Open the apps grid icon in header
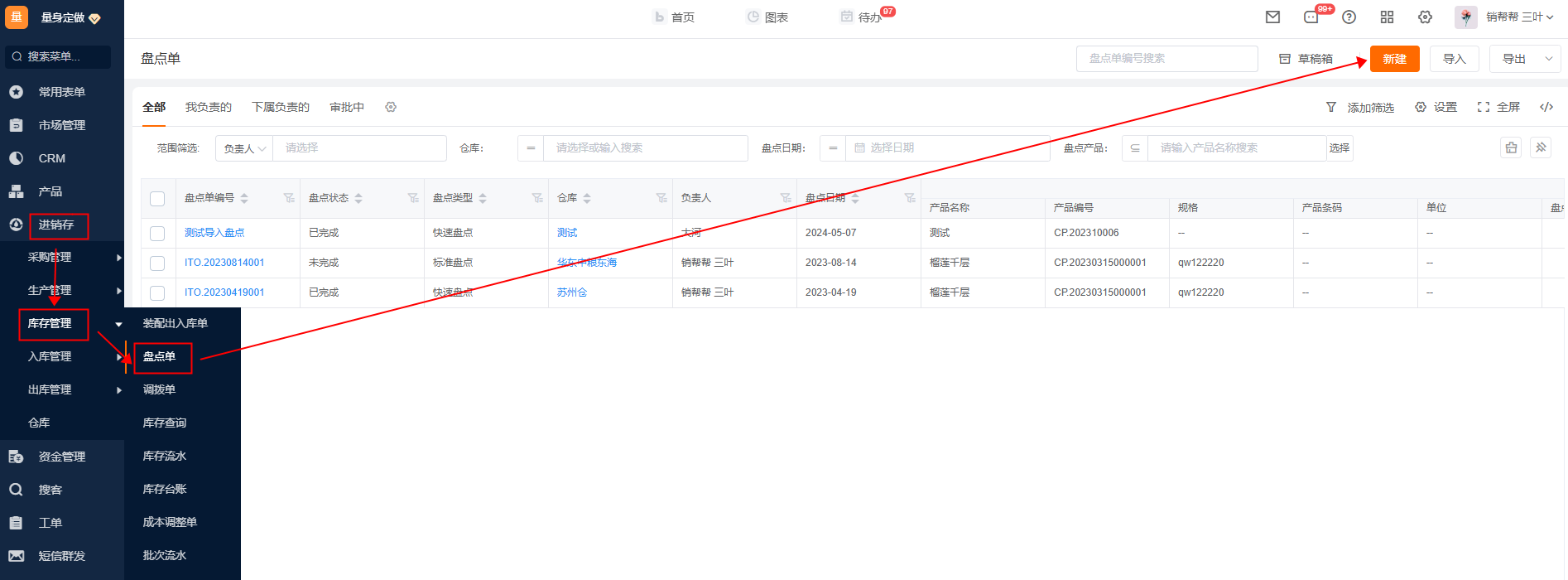The width and height of the screenshot is (1568, 580). point(1388,17)
